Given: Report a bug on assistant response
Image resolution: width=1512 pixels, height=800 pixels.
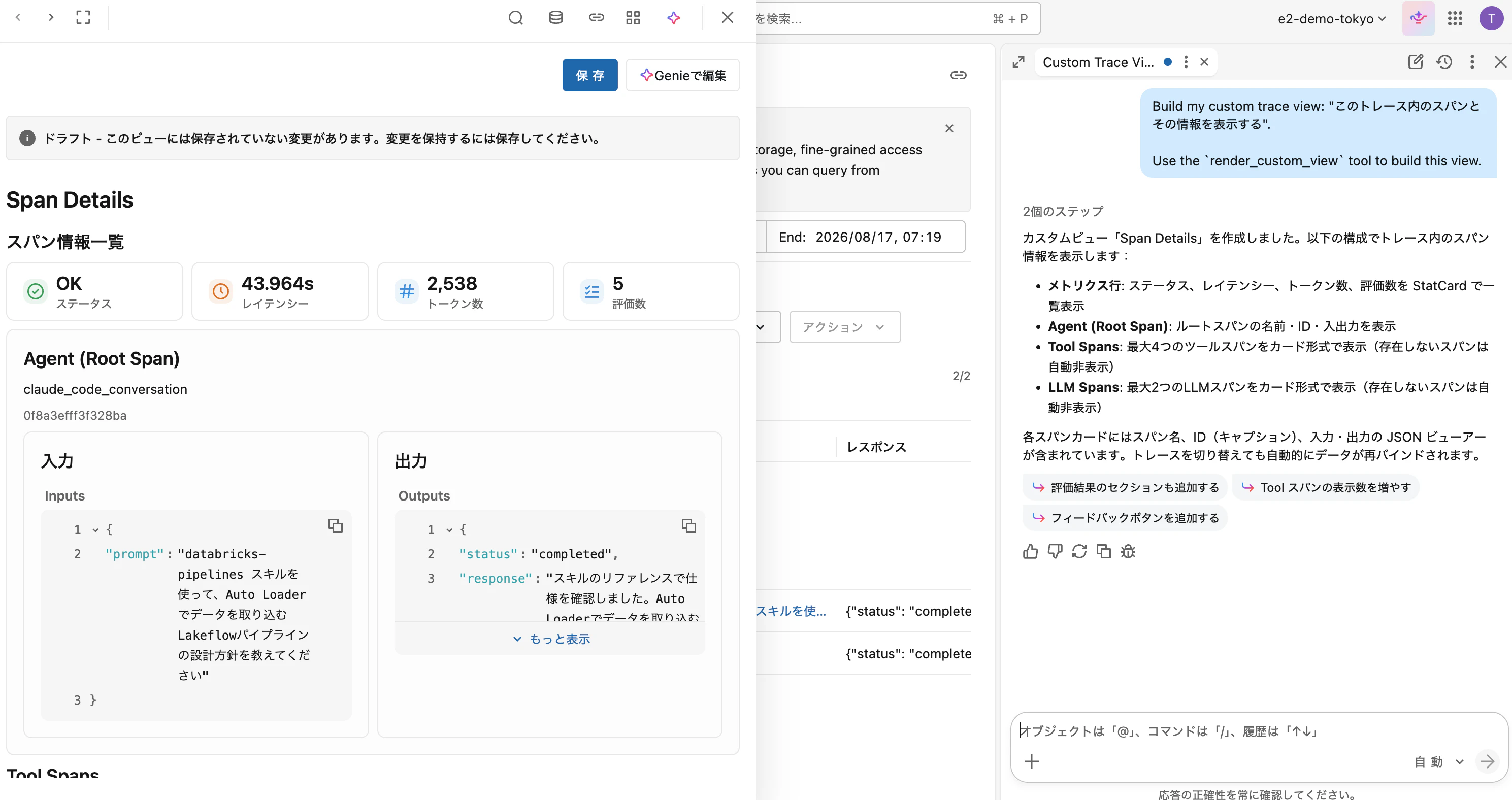Looking at the screenshot, I should 1128,552.
